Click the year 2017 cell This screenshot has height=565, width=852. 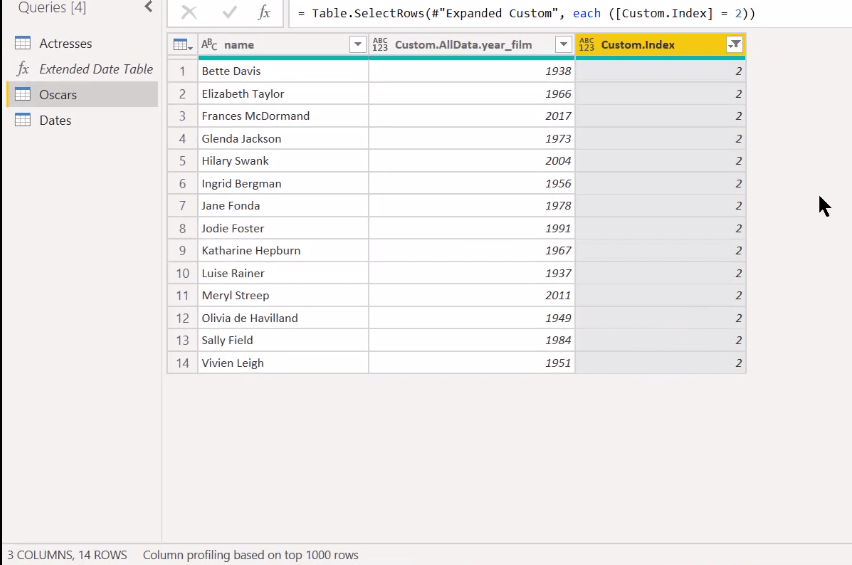[472, 116]
